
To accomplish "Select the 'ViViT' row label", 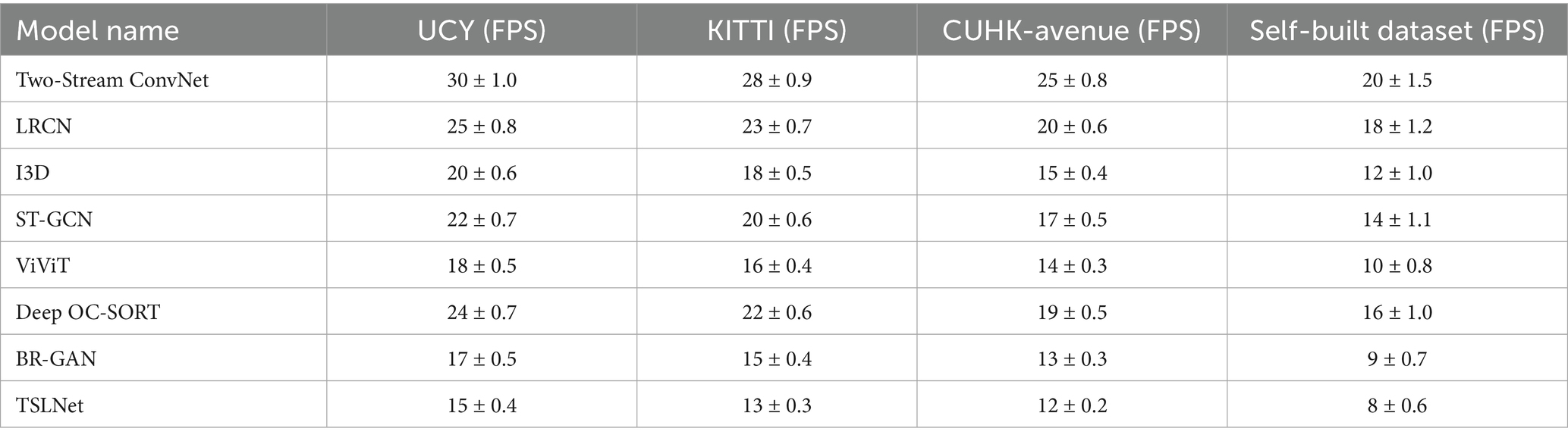I will [x=42, y=266].
